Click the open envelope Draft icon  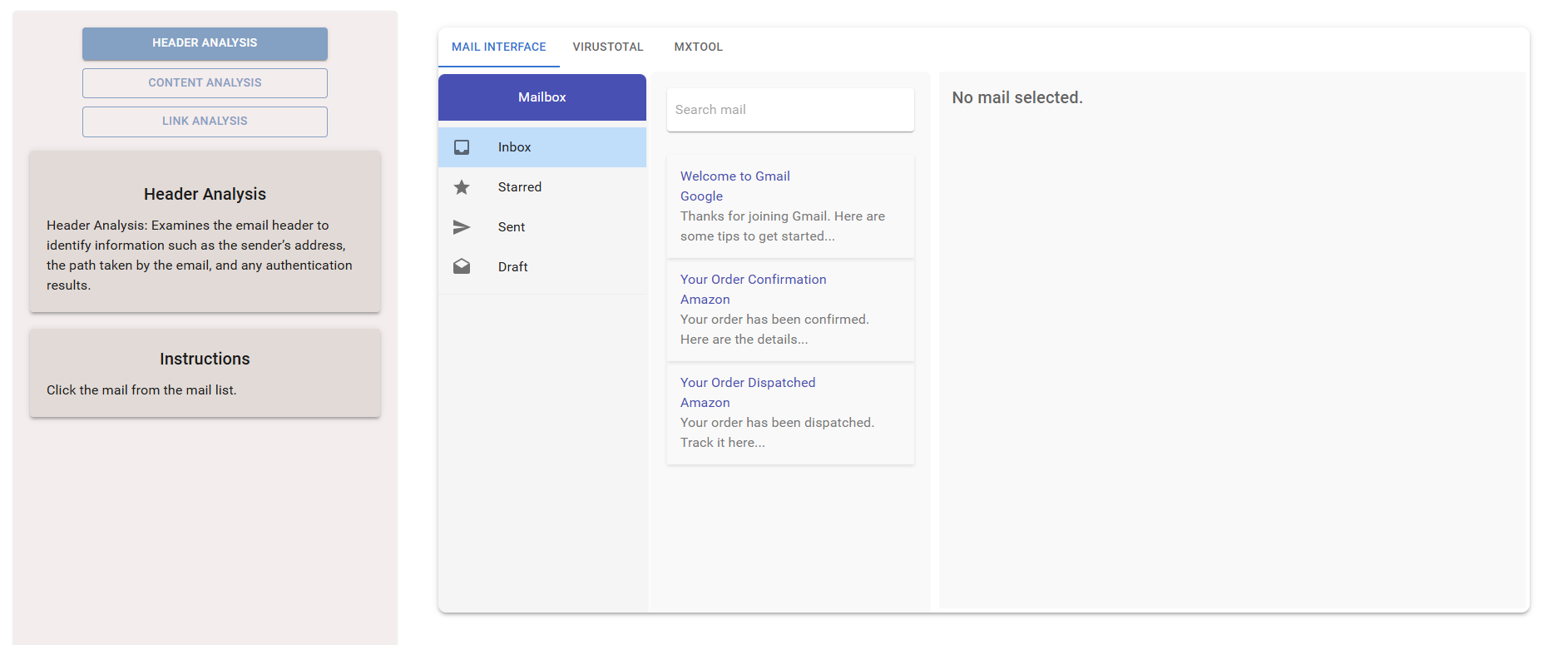(462, 266)
